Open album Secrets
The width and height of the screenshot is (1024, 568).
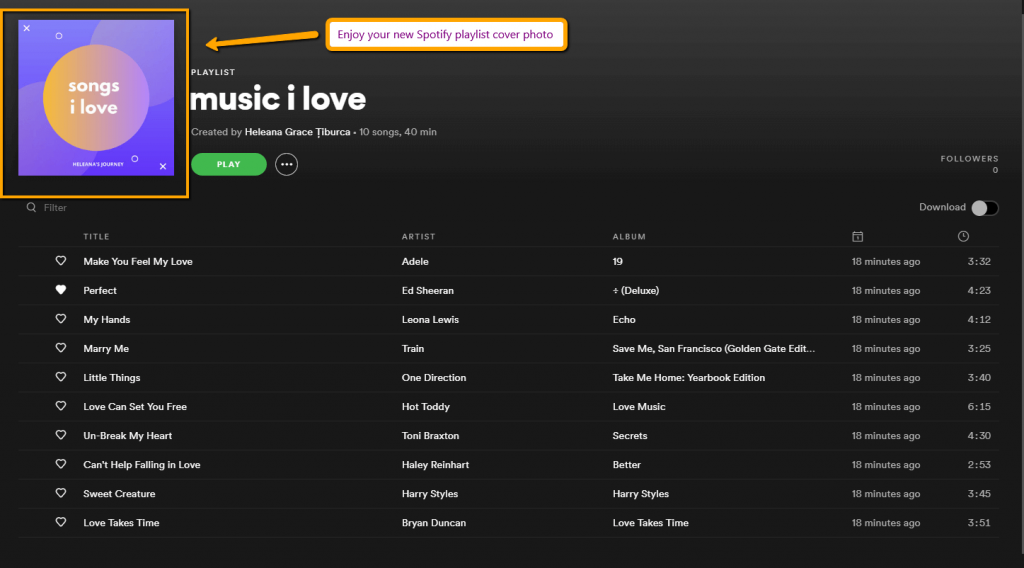pyautogui.click(x=630, y=435)
